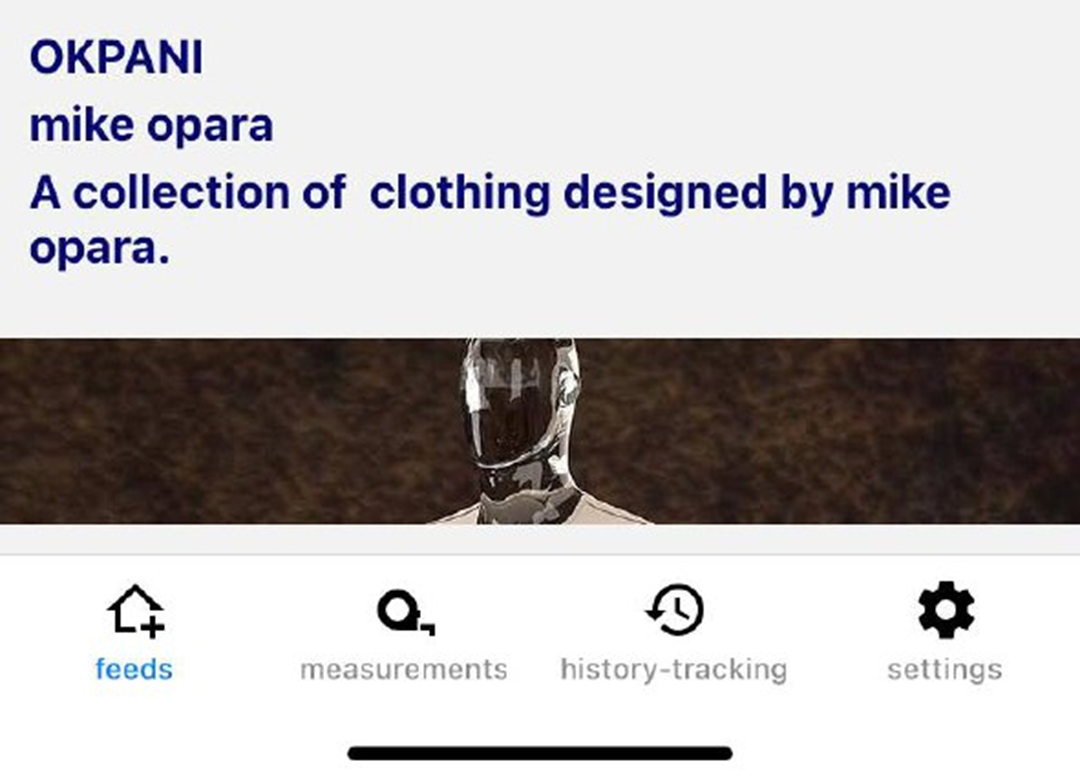Open the measurements tape icon
The width and height of the screenshot is (1080, 784).
click(x=405, y=611)
